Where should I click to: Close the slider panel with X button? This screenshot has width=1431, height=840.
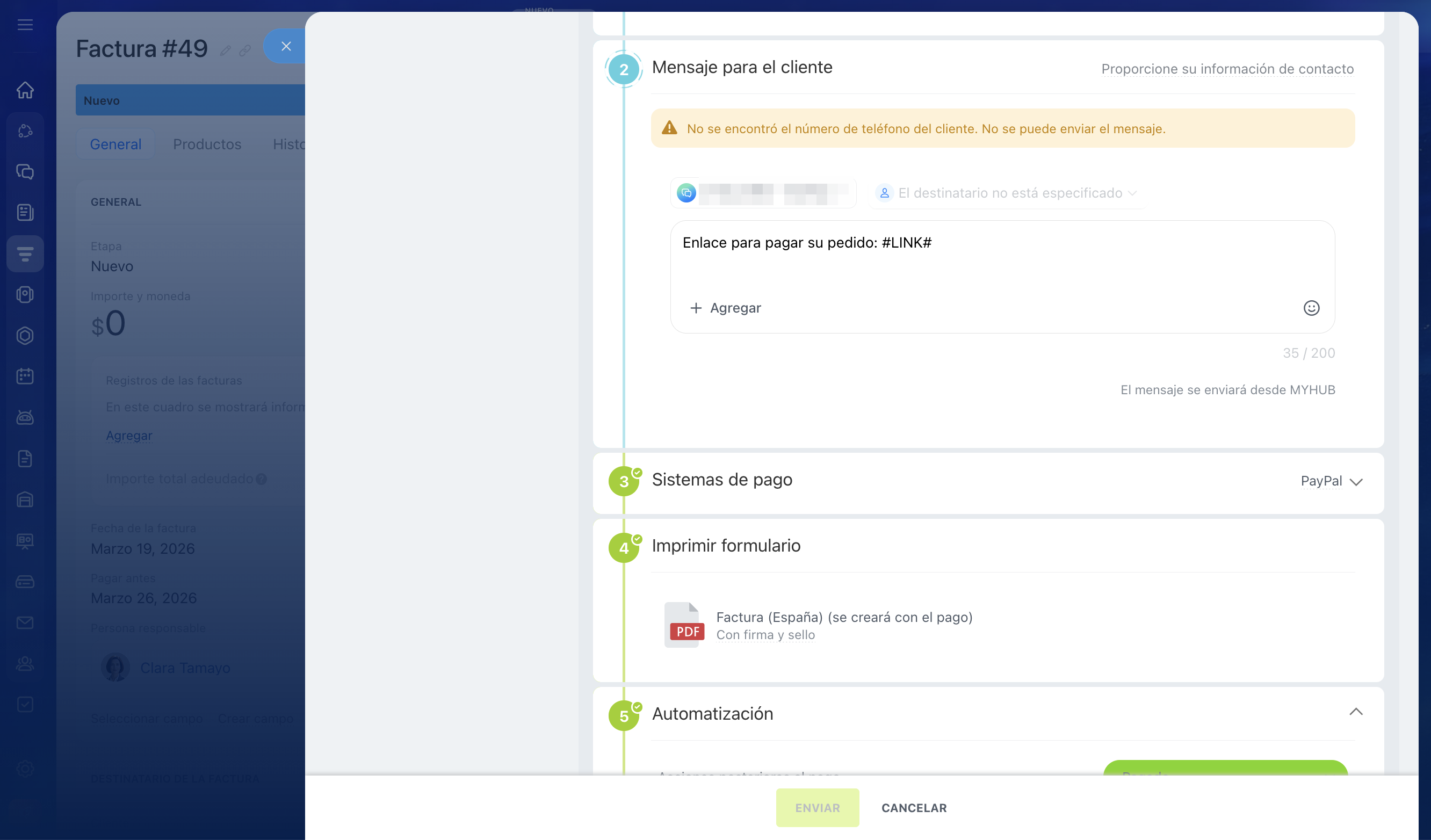286,47
